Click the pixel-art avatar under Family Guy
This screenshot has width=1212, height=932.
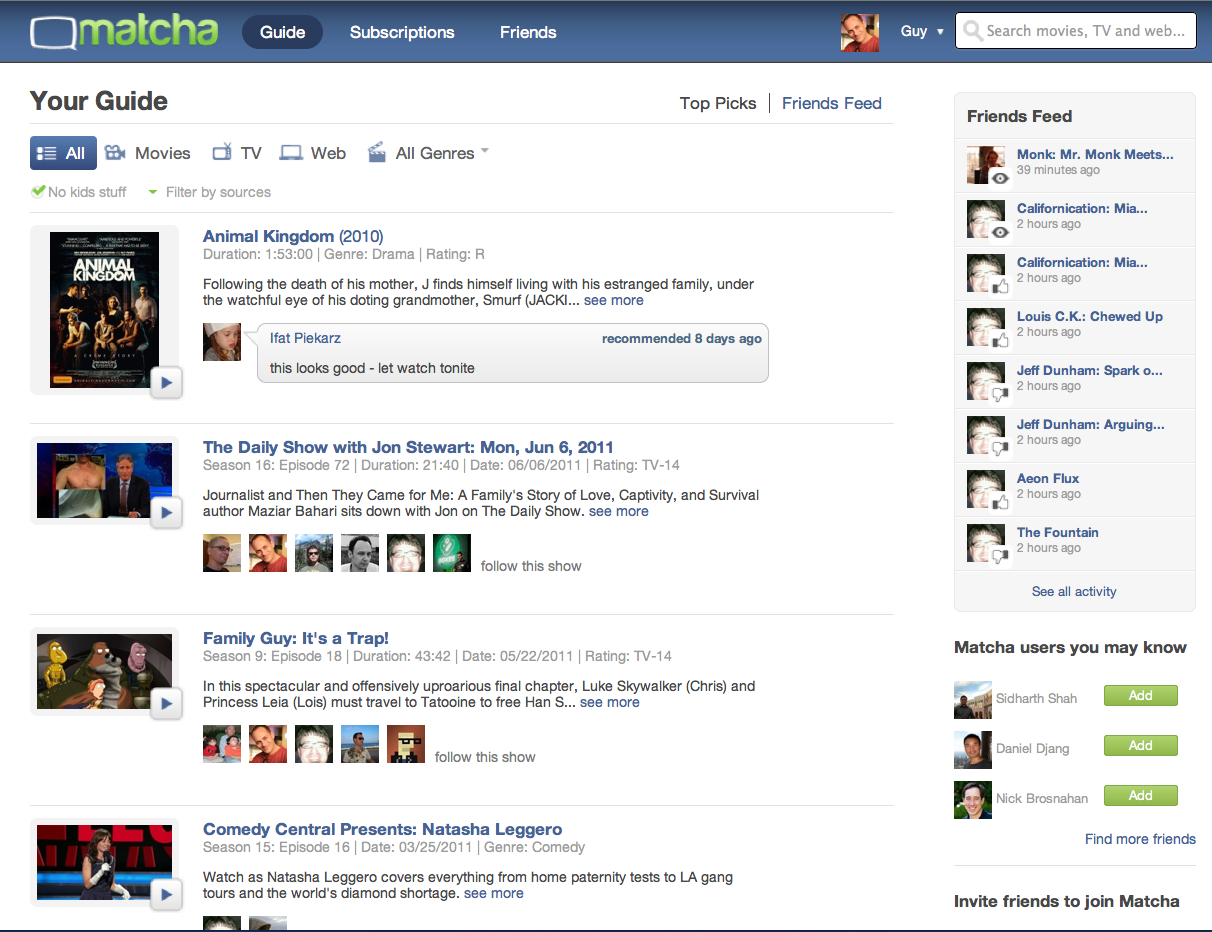tap(406, 744)
